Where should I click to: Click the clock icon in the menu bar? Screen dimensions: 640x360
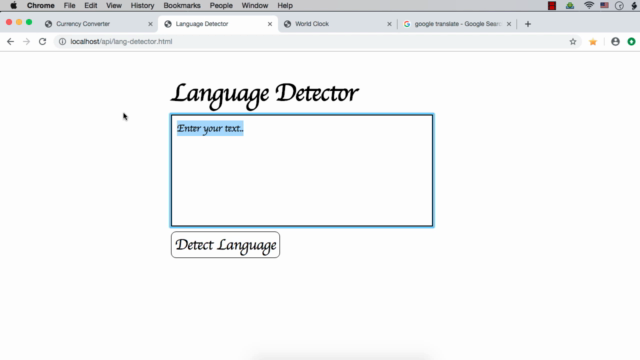coord(619,6)
